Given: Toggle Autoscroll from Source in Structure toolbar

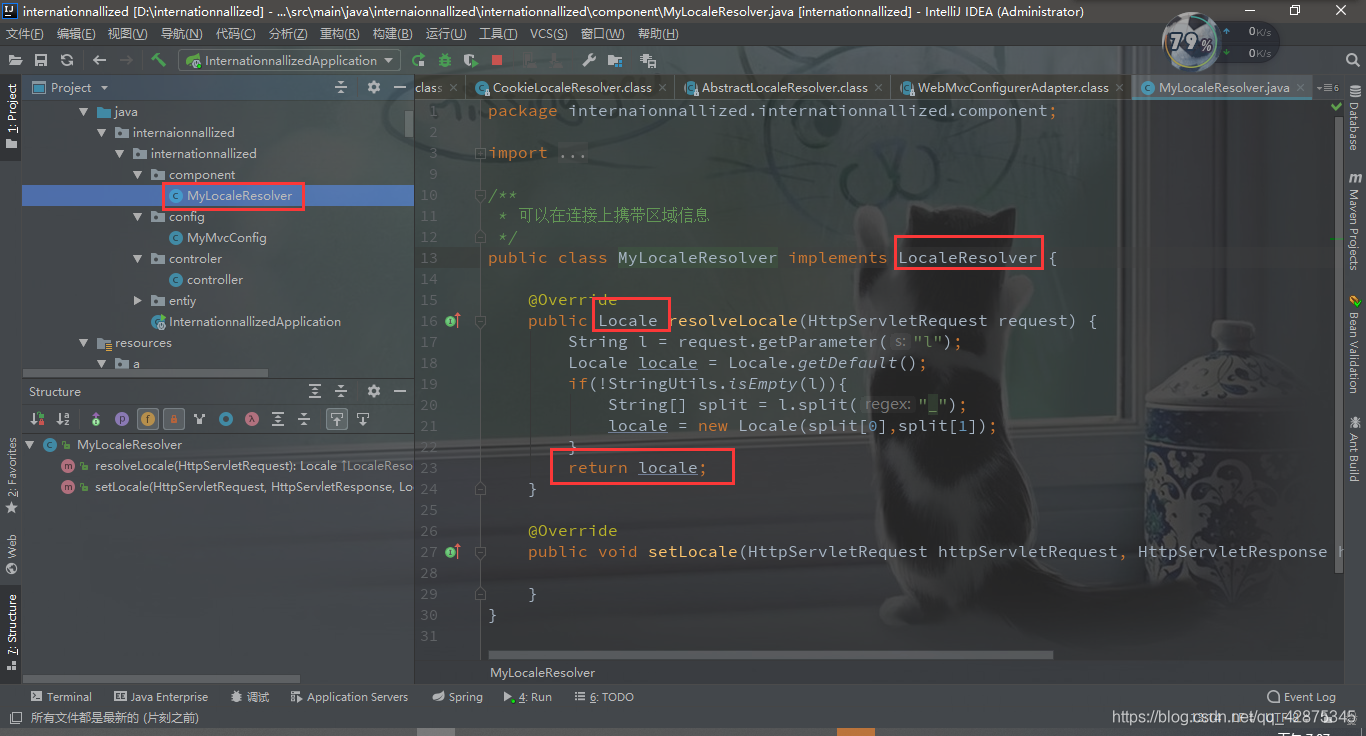Looking at the screenshot, I should pyautogui.click(x=363, y=419).
